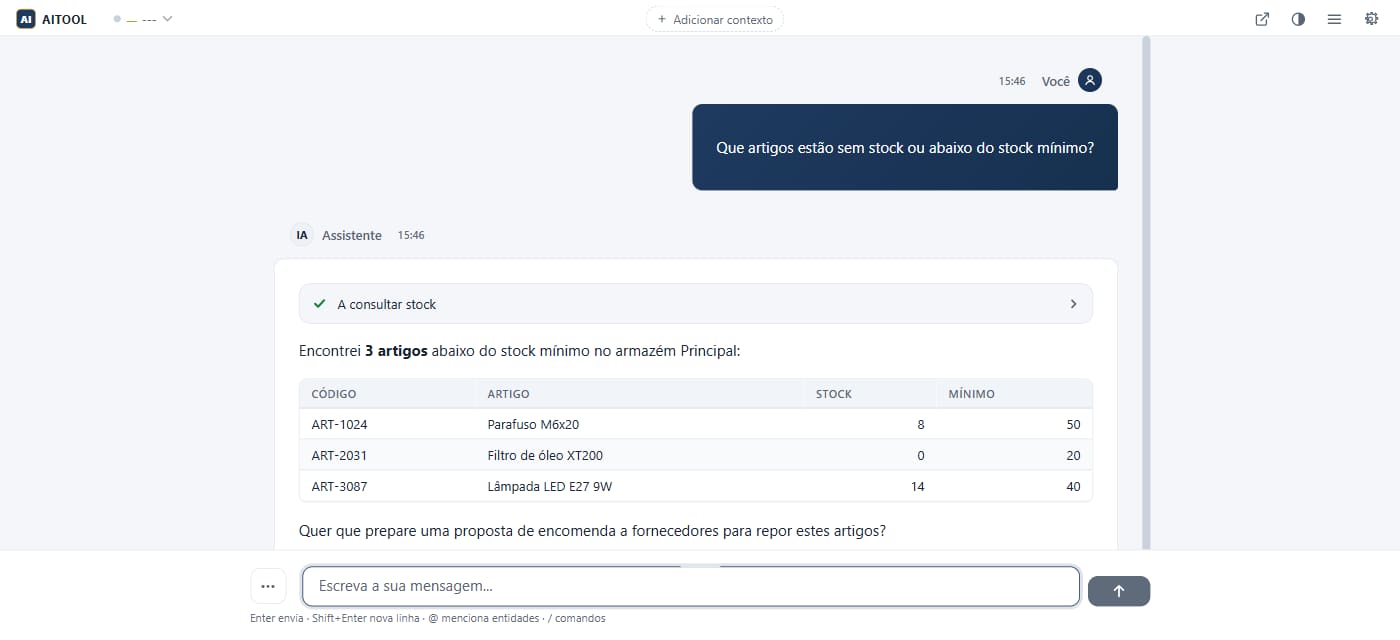Expand the A consultar stock step
Screen dimensions: 1400x640
click(695, 304)
